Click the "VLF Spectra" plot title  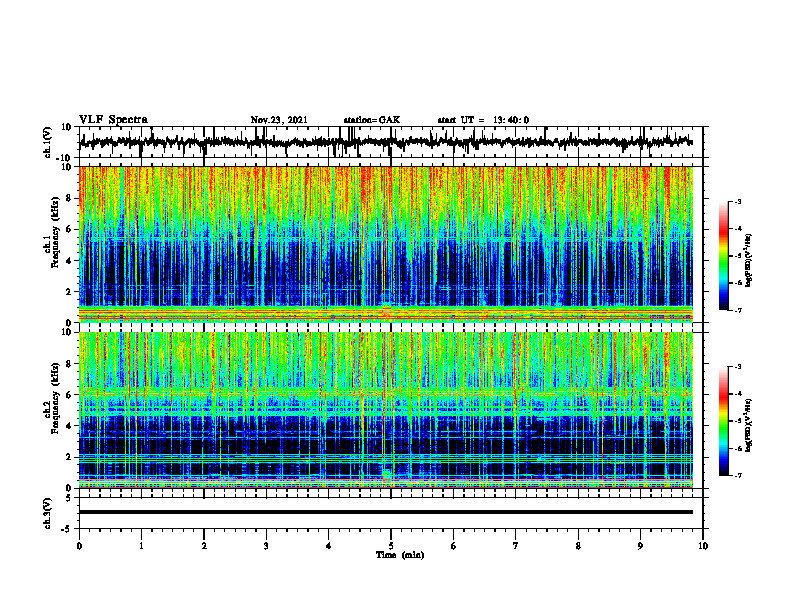[114, 120]
